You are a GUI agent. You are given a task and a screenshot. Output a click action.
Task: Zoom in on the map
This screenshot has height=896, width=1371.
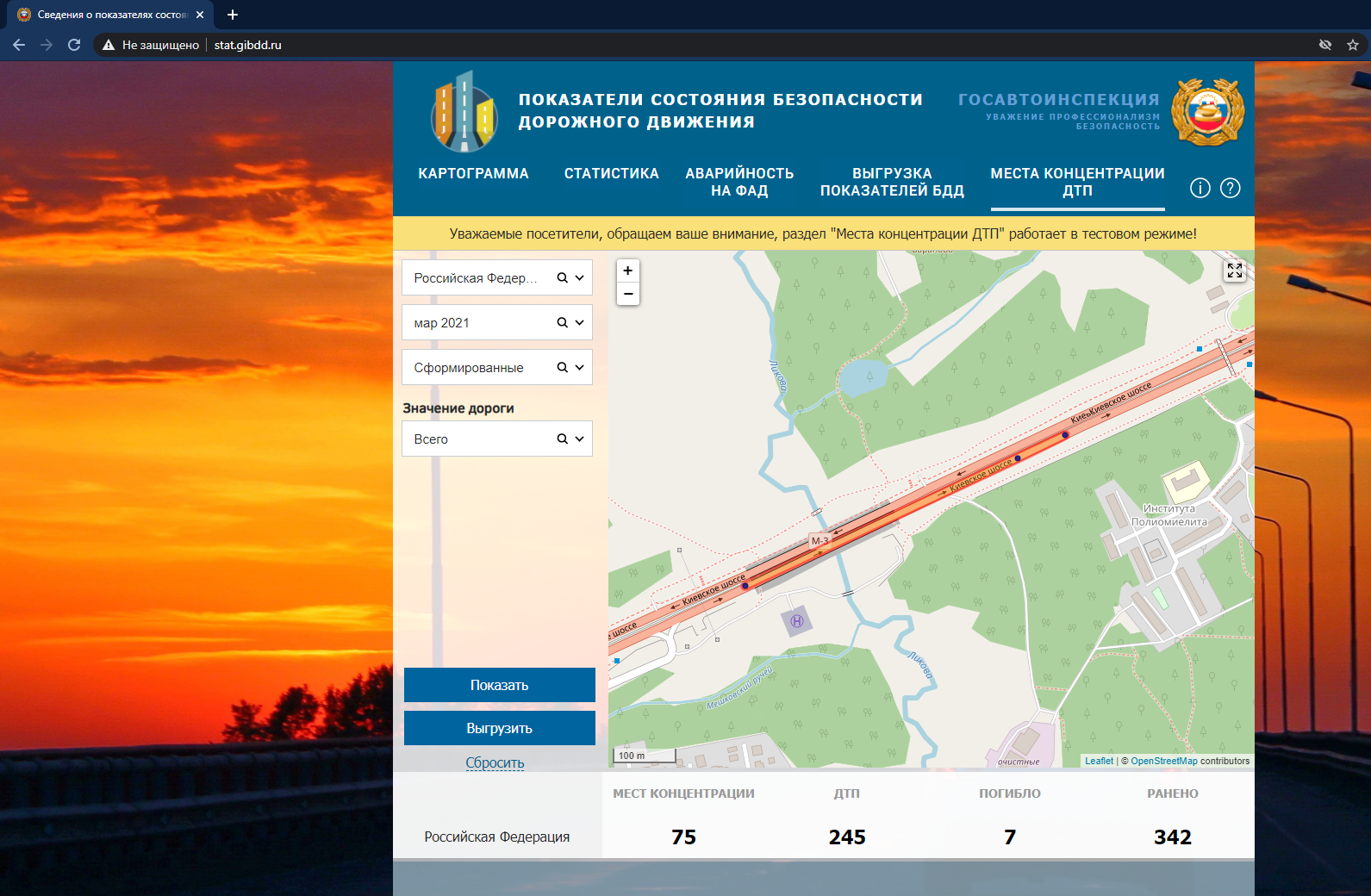628,271
